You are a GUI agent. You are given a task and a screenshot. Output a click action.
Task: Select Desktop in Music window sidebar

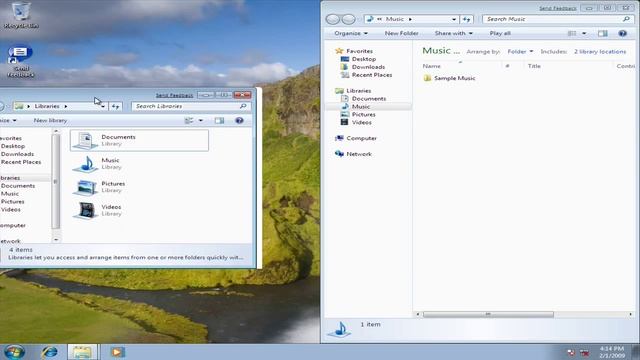[363, 59]
